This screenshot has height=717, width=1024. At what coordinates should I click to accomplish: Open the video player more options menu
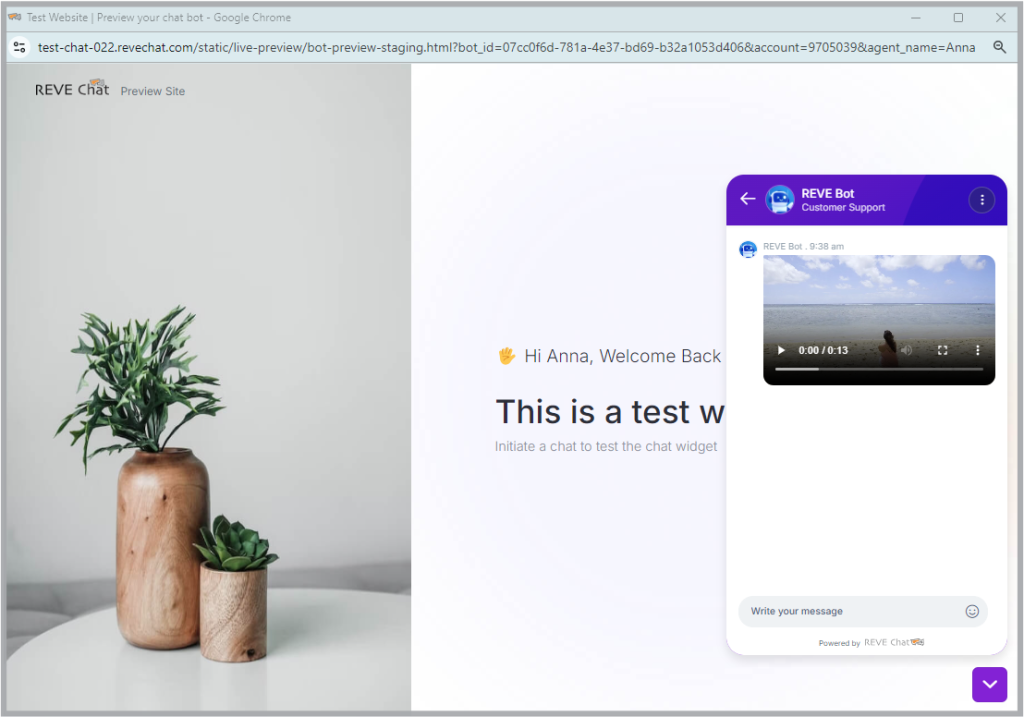point(978,351)
